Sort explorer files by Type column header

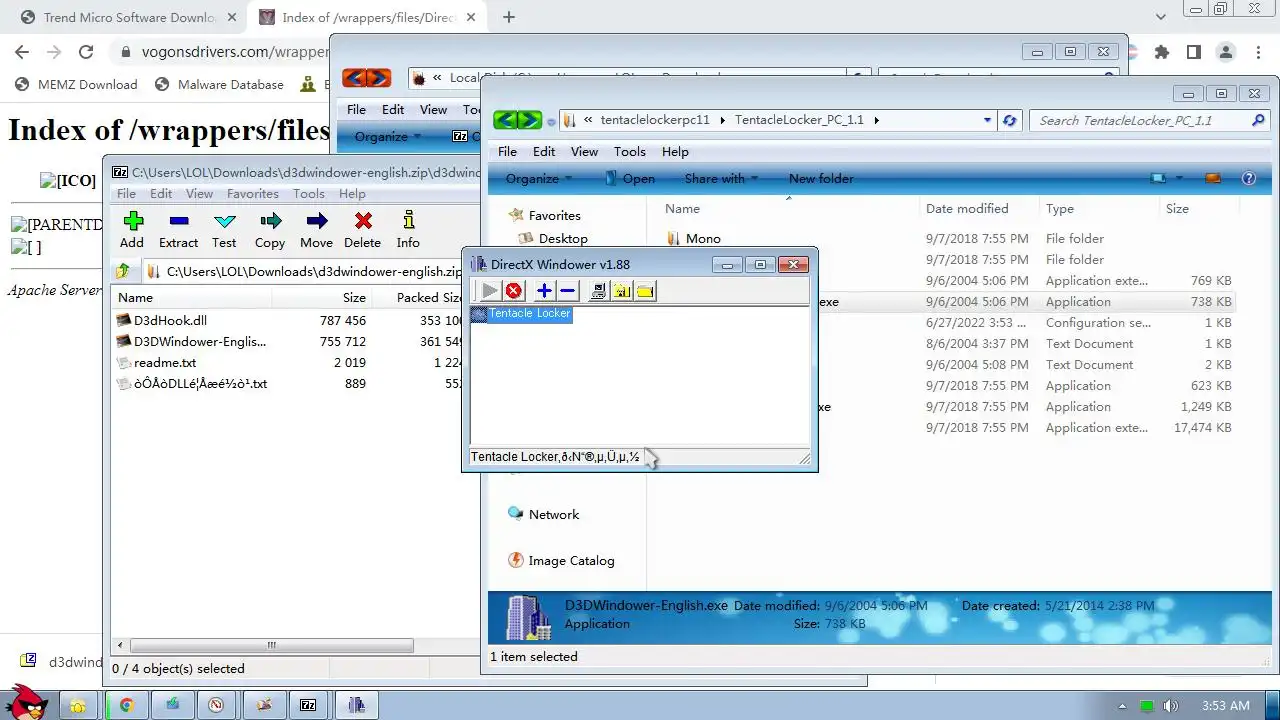point(1060,209)
